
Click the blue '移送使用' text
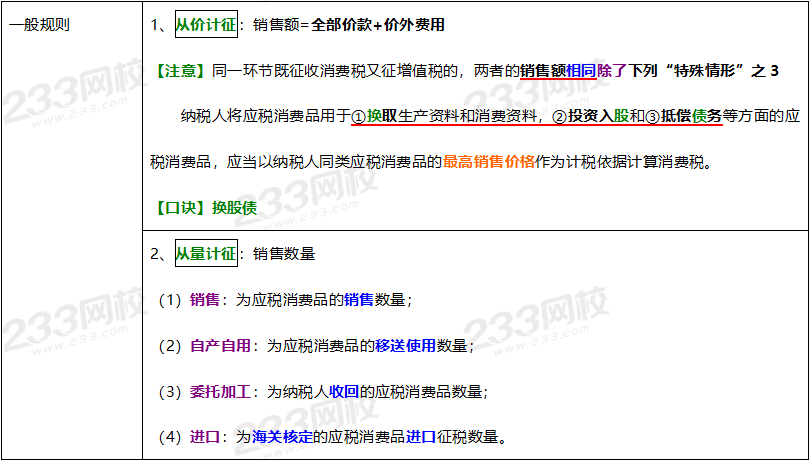coord(406,346)
